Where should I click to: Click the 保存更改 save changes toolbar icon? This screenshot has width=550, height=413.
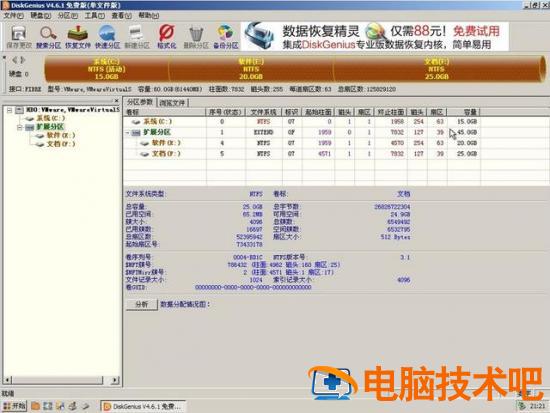(19, 37)
